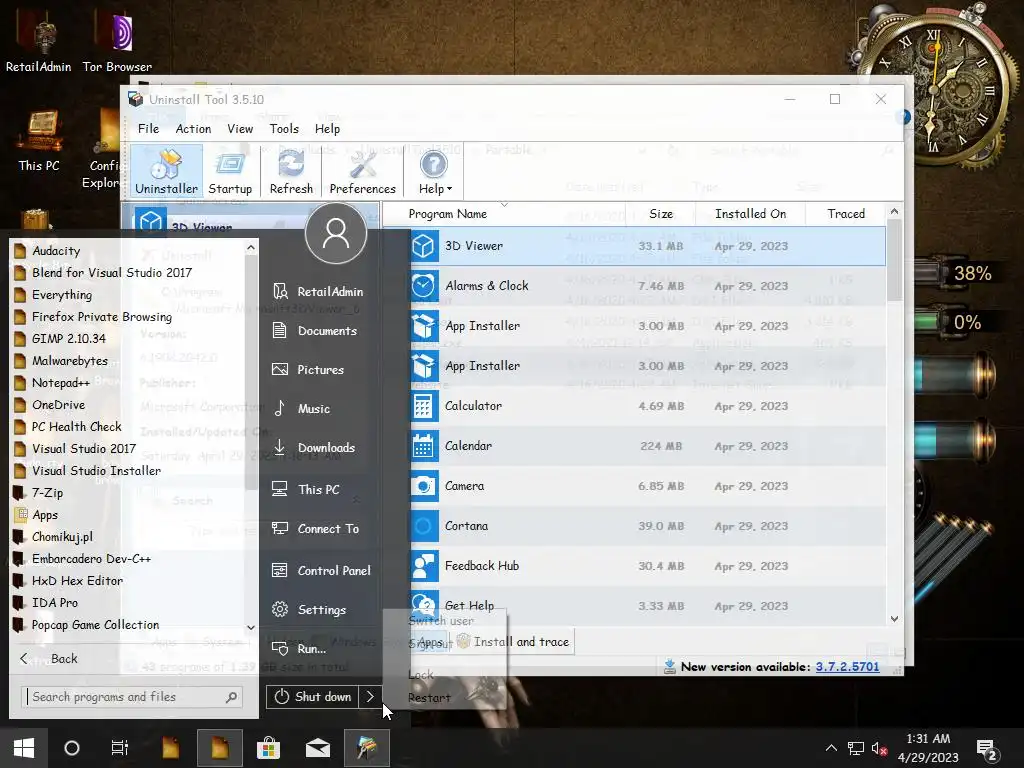Open the Startup toolbar section
This screenshot has height=768, width=1024.
coord(230,171)
